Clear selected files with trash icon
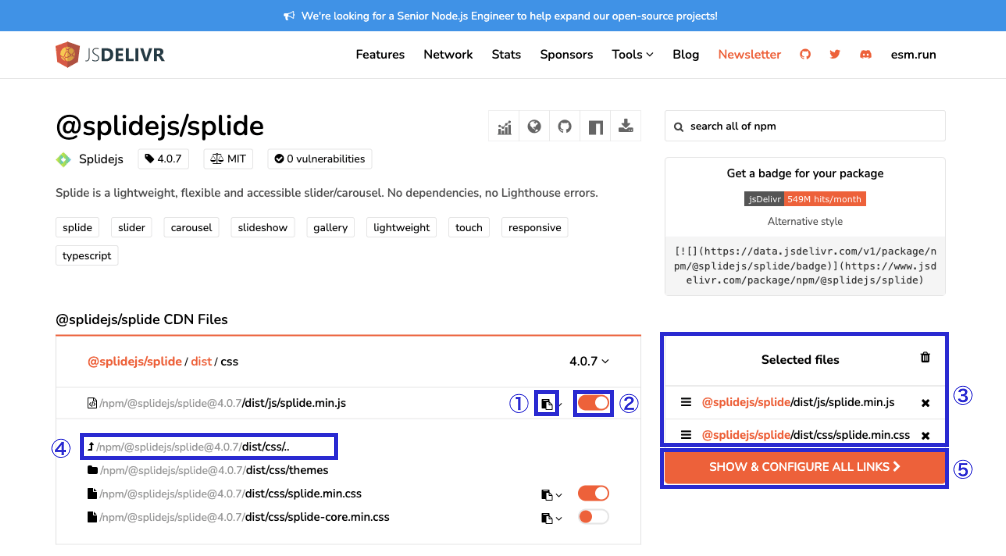 [x=925, y=357]
